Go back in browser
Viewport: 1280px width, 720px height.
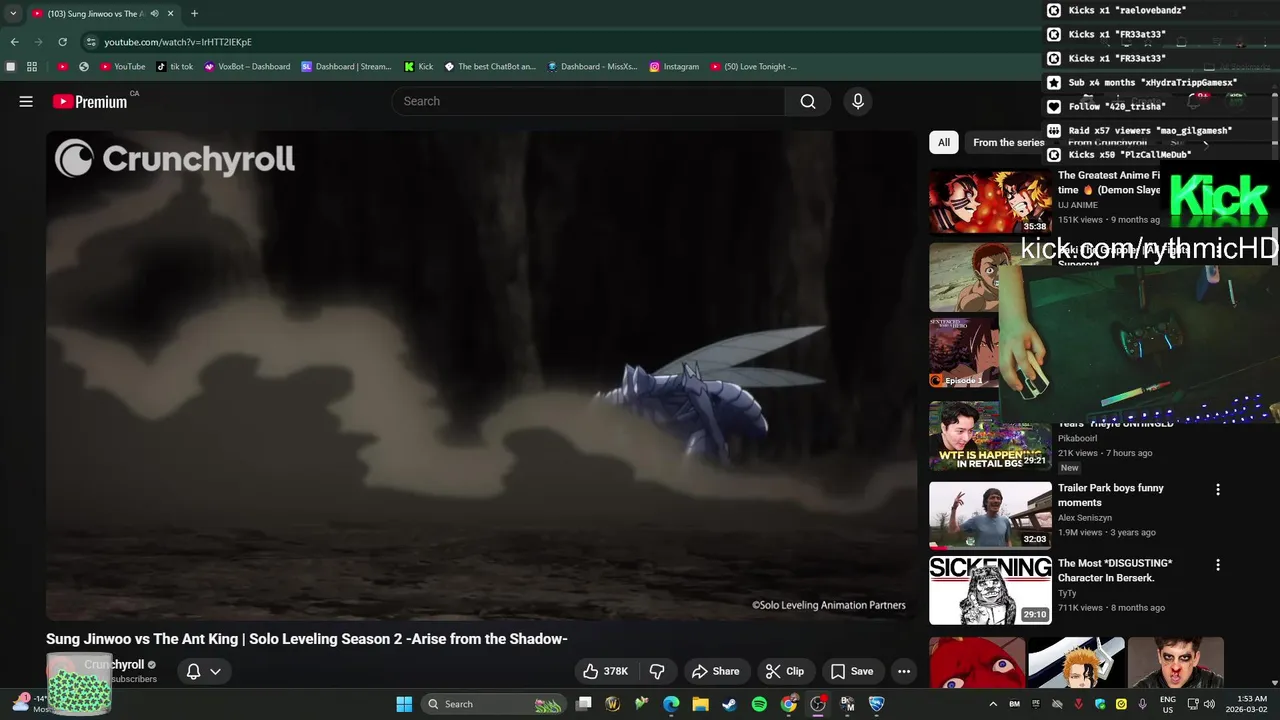[14, 42]
